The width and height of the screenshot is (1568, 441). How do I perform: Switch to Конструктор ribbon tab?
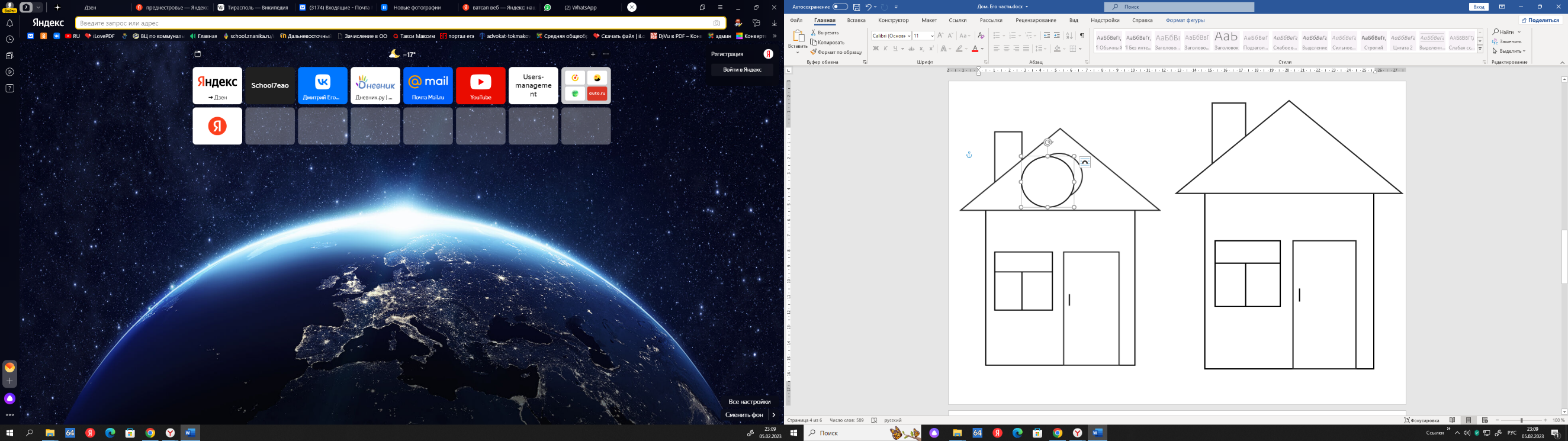tap(894, 20)
